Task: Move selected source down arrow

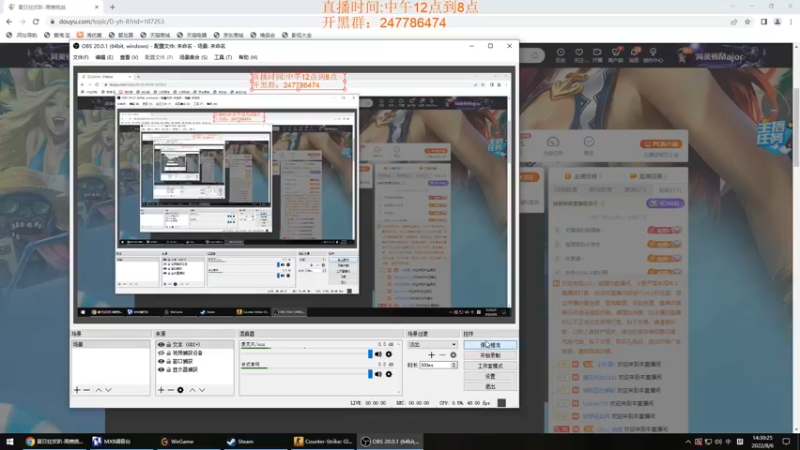Action: (x=202, y=390)
